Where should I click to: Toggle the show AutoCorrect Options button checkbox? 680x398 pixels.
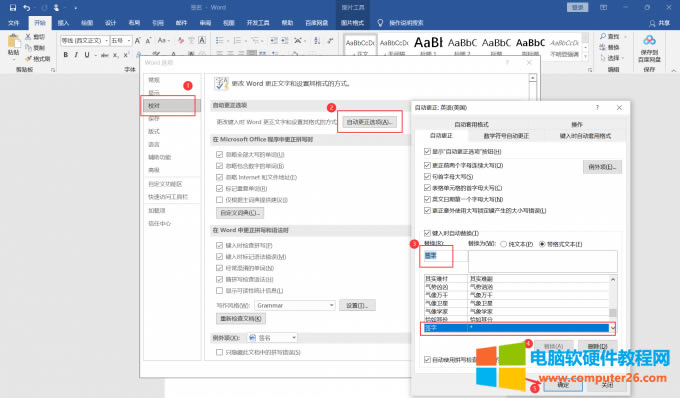tap(427, 151)
